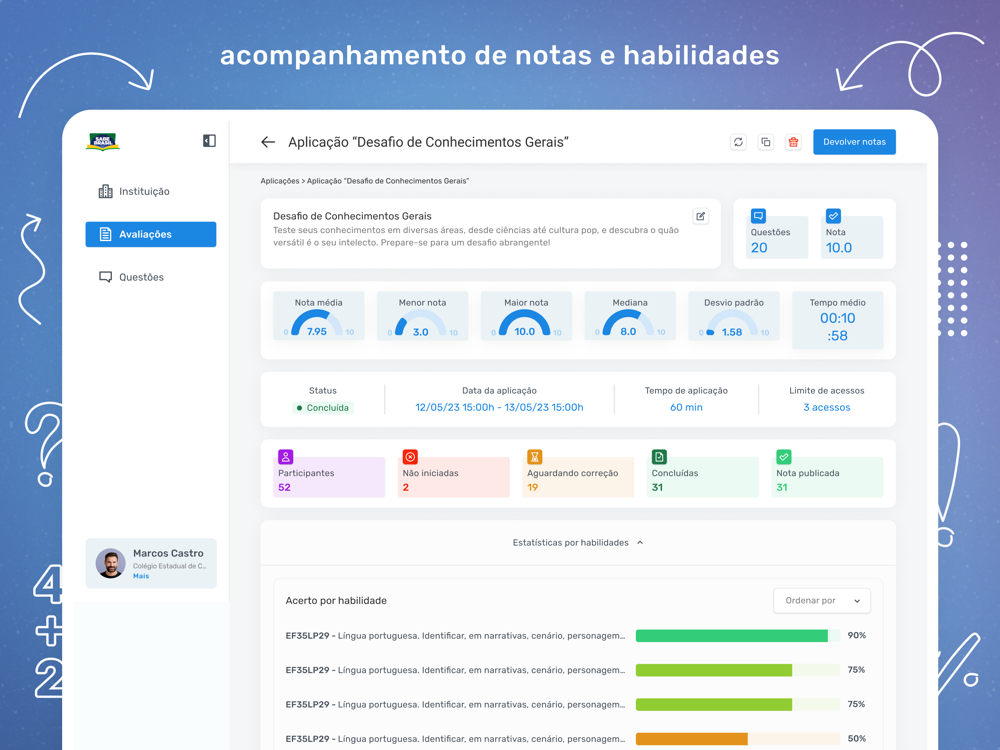
Task: Open Instituição in the sidebar
Action: [x=151, y=191]
